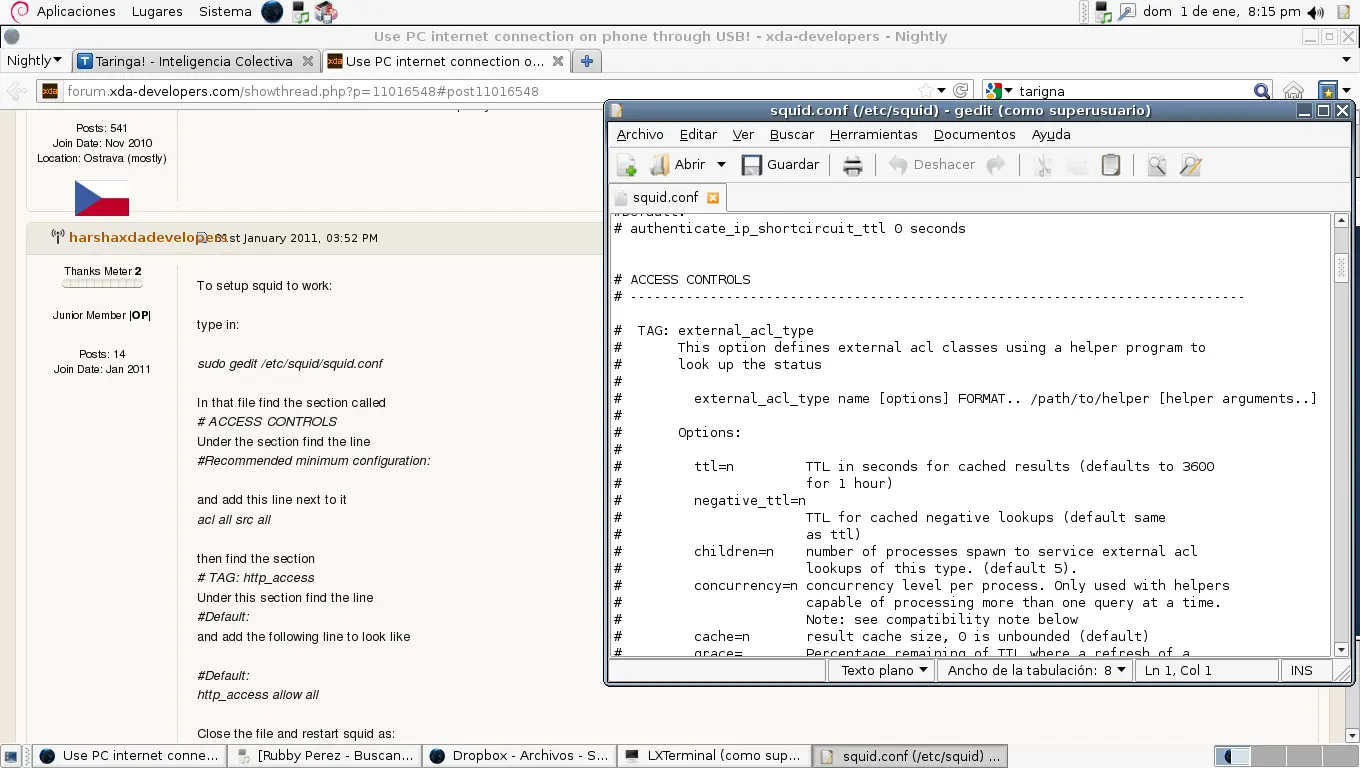Create a new document in gedit
The width and height of the screenshot is (1360, 768).
[x=627, y=165]
